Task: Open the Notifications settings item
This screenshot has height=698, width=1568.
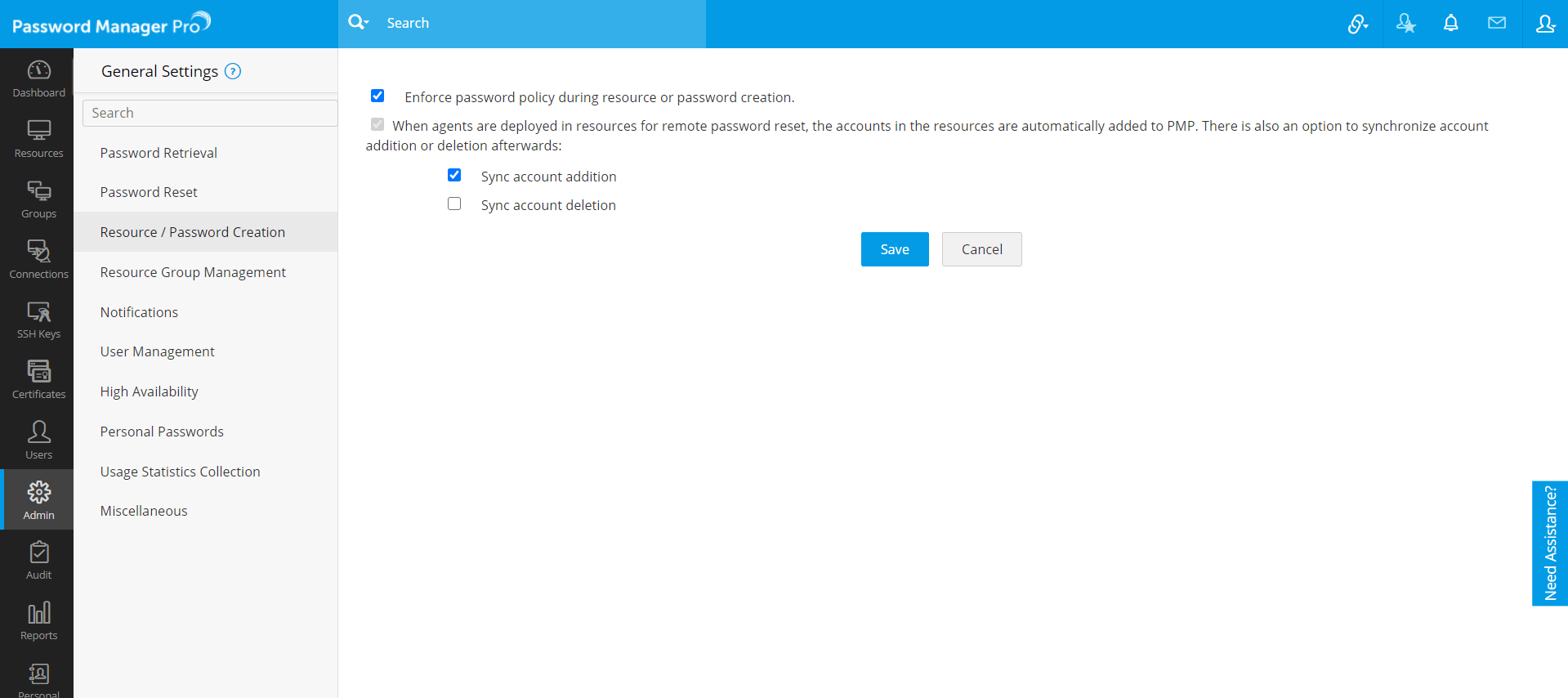Action: [x=139, y=312]
